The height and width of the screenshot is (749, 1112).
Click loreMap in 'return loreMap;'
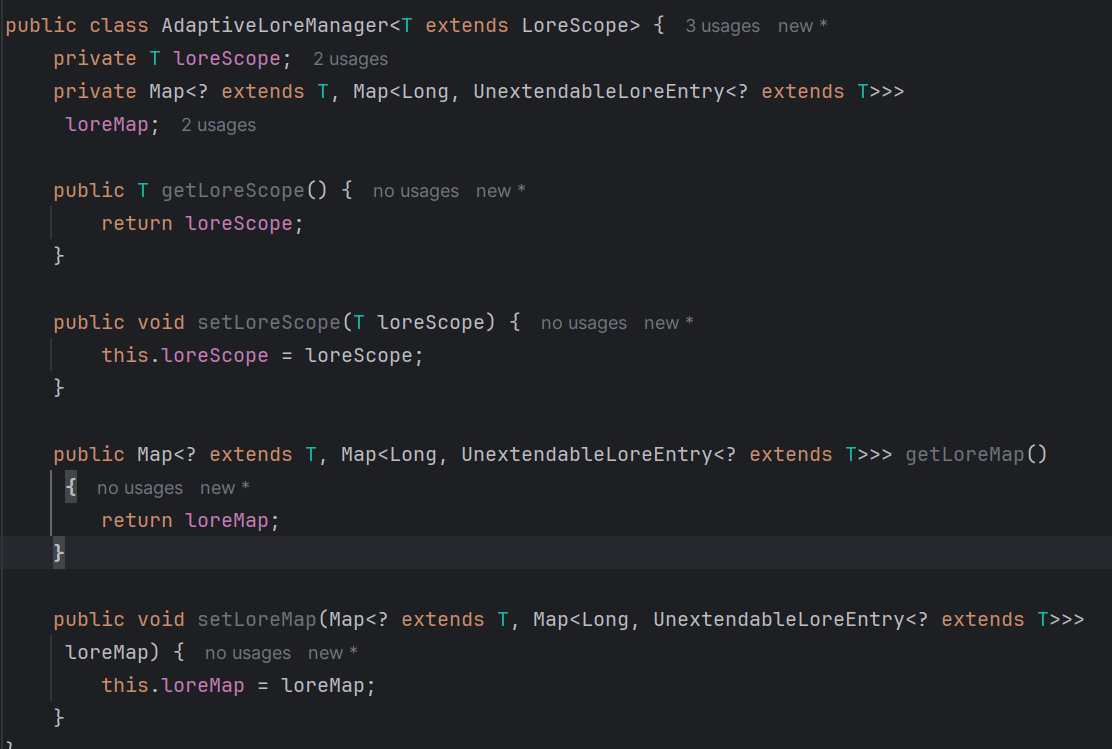click(227, 521)
